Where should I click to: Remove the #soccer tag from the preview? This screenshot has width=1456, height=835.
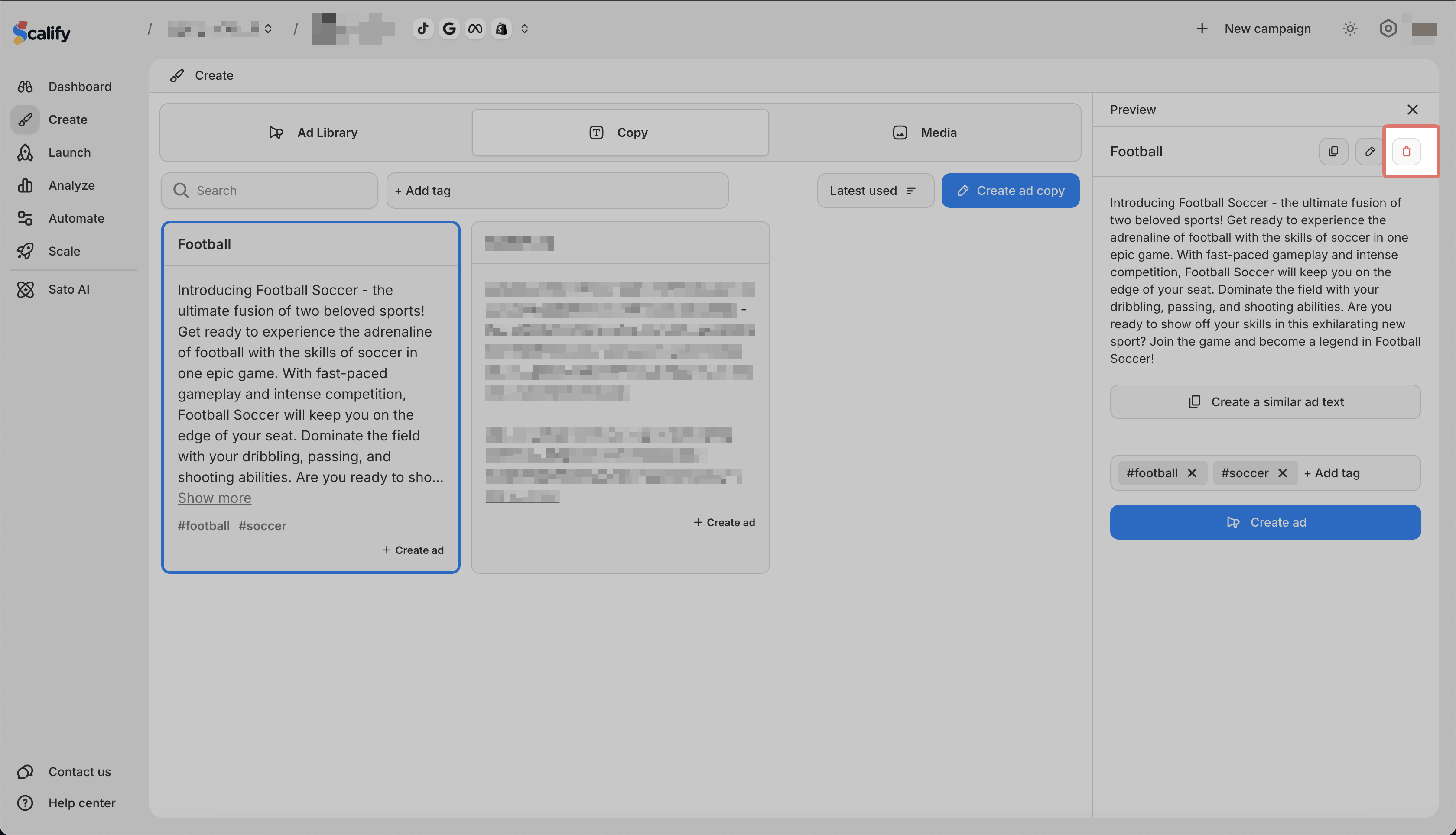pyautogui.click(x=1283, y=473)
